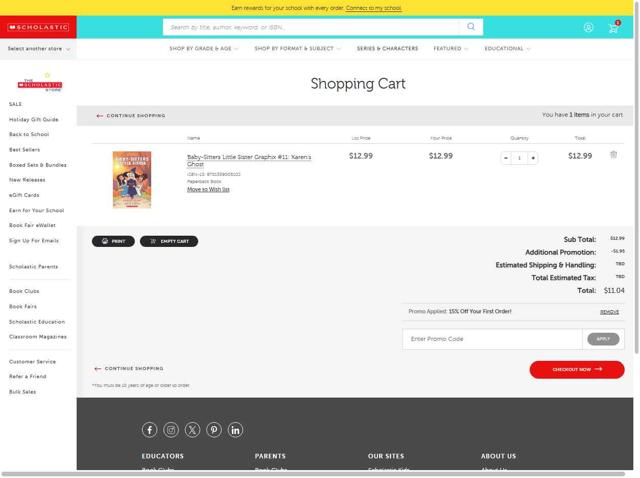640x478 pixels.
Task: Expand the Select another store dropdown
Action: click(38, 49)
